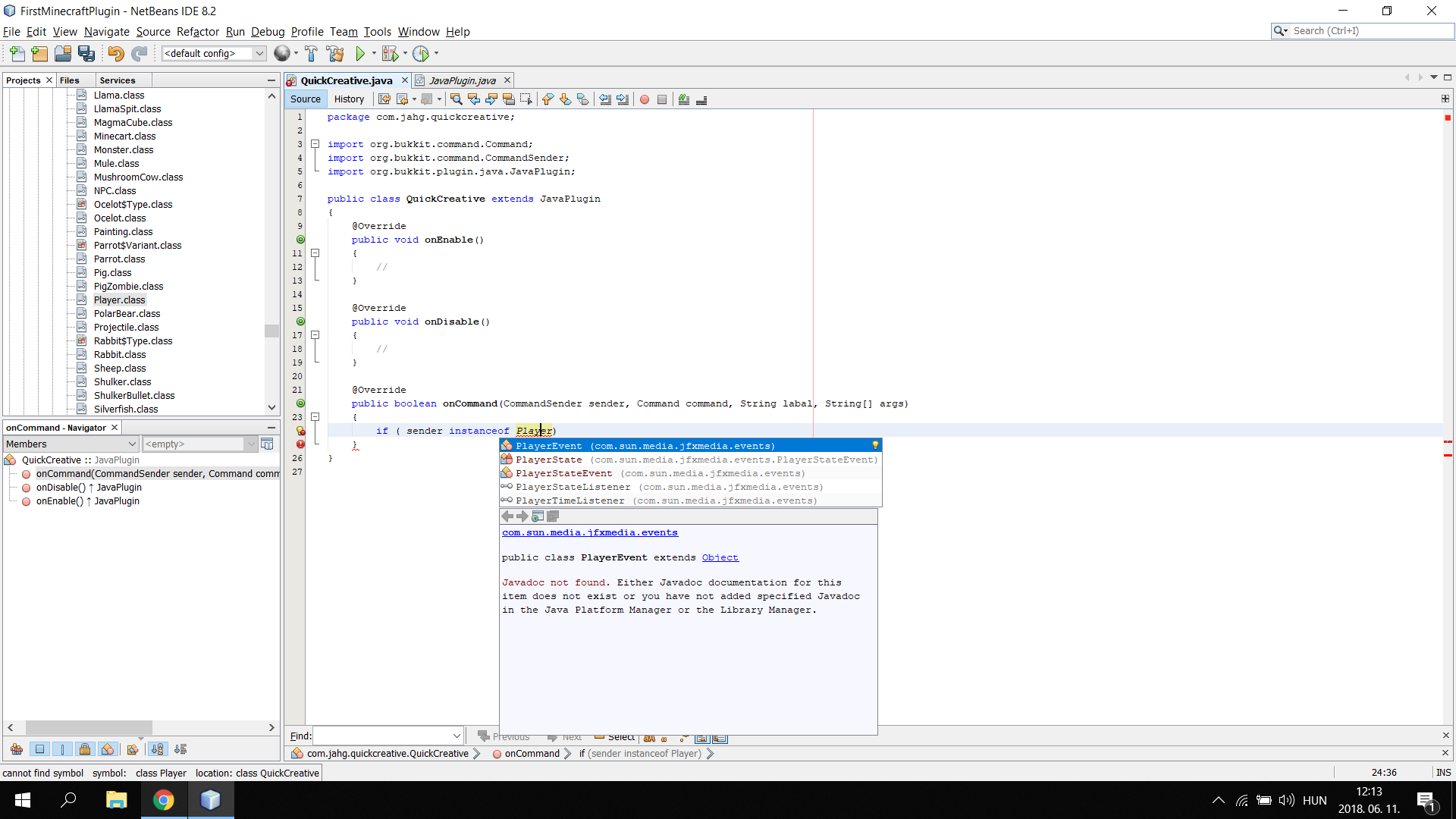Click the Find Selection magnifier icon

(457, 99)
